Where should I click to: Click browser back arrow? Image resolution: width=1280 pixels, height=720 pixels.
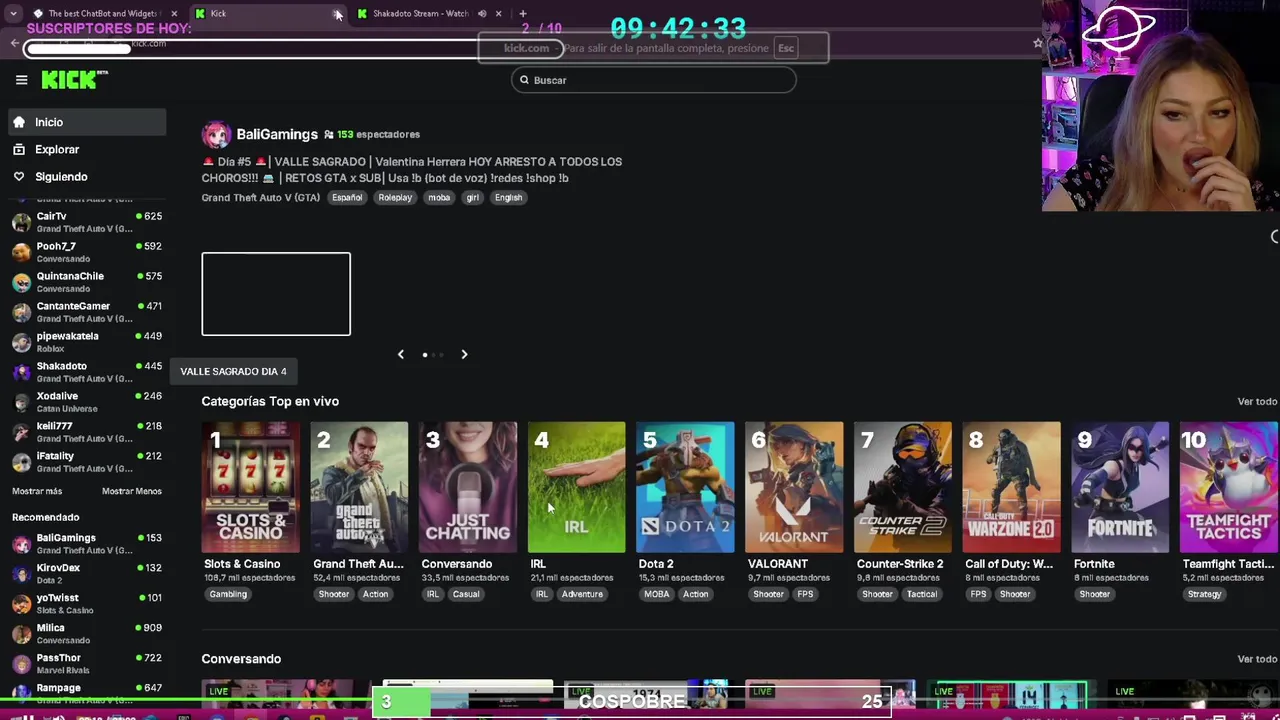pos(14,43)
